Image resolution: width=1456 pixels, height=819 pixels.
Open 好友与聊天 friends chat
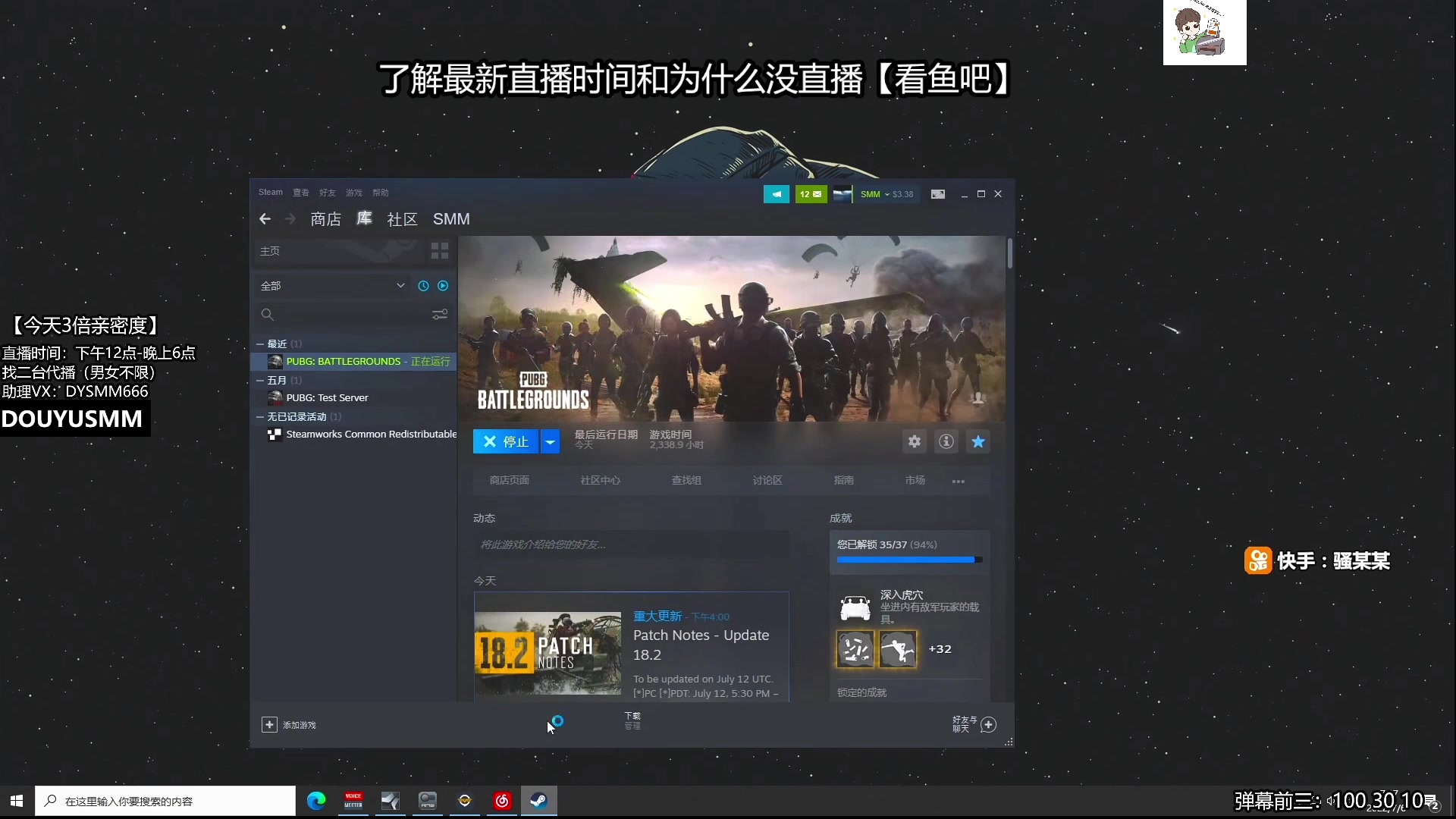click(x=974, y=724)
